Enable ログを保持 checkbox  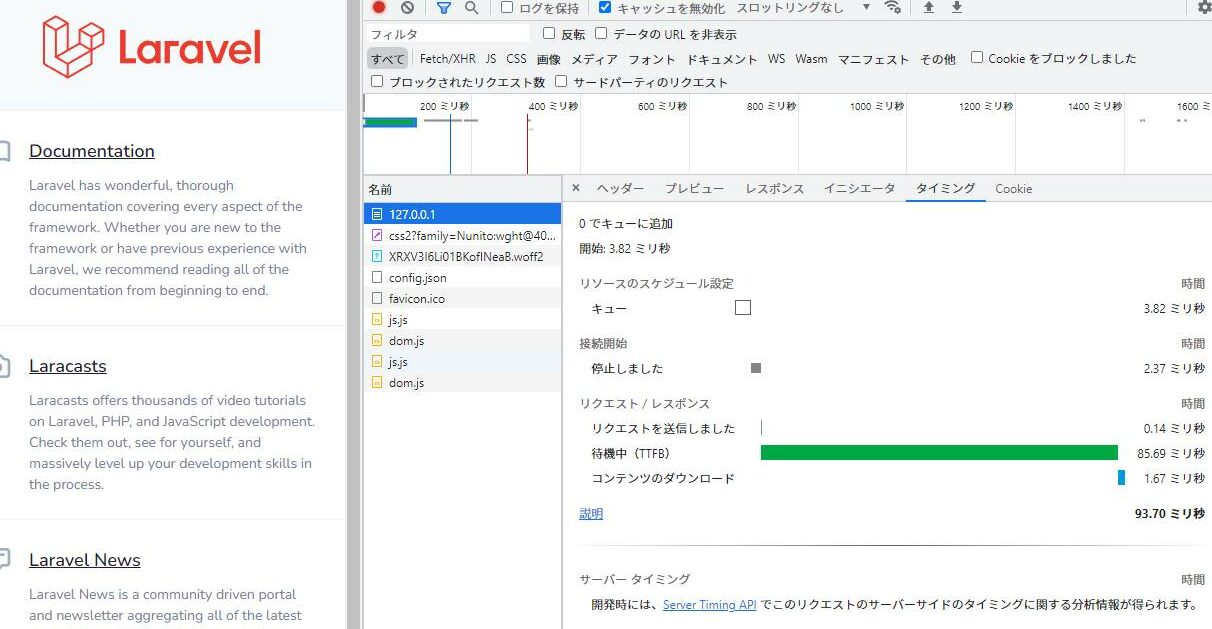(x=507, y=7)
